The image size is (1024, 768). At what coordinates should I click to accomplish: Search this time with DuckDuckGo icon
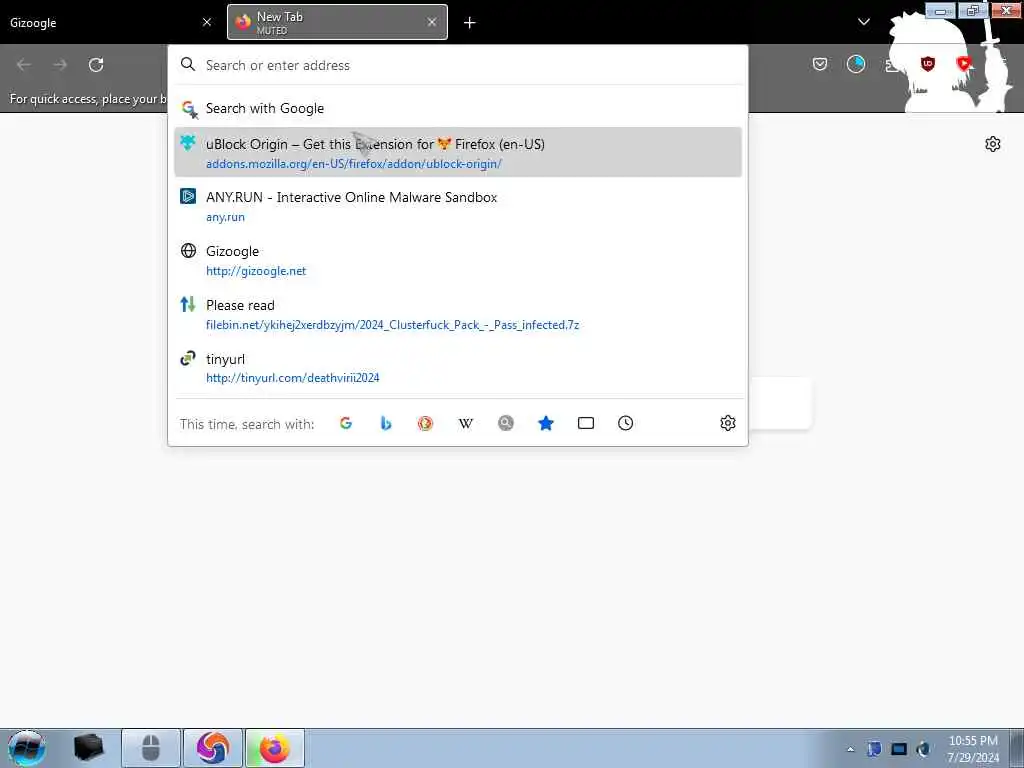pos(426,423)
